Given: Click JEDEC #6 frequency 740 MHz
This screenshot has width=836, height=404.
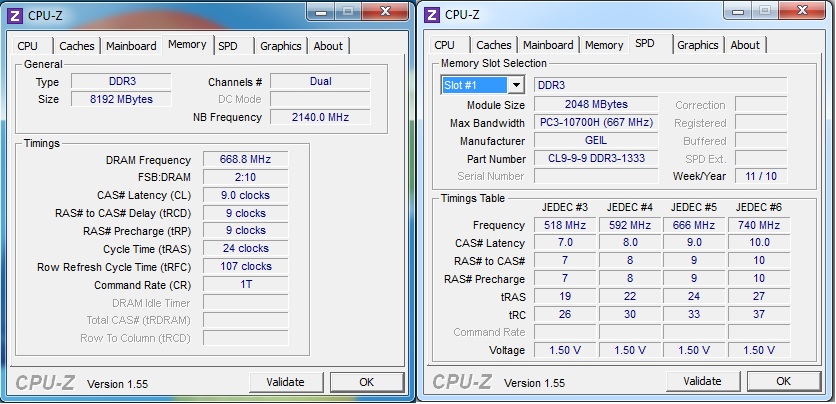Looking at the screenshot, I should pyautogui.click(x=759, y=225).
